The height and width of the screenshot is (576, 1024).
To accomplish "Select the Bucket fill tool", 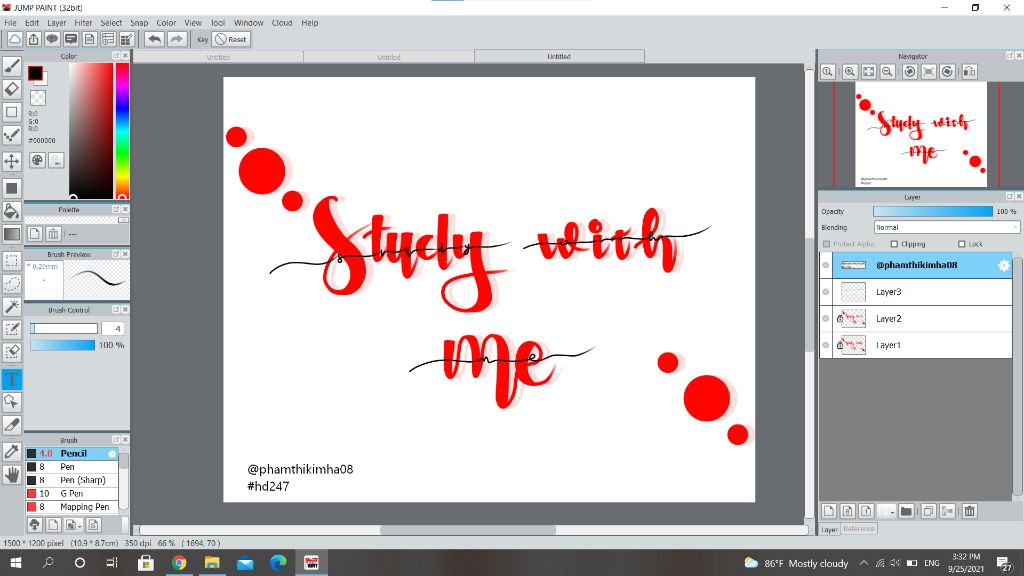I will (x=12, y=210).
